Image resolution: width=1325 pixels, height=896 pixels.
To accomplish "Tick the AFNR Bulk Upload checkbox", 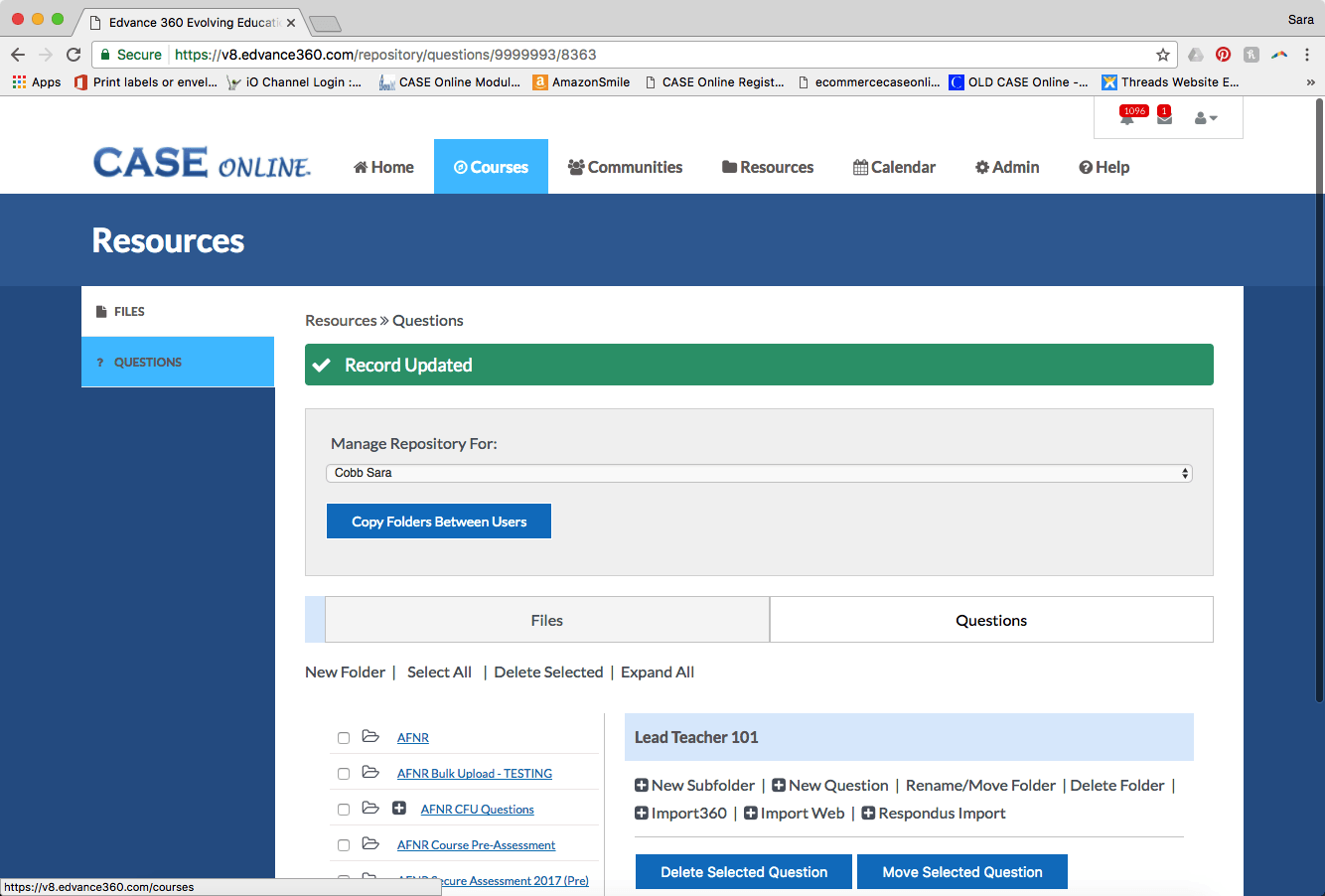I will click(x=344, y=774).
